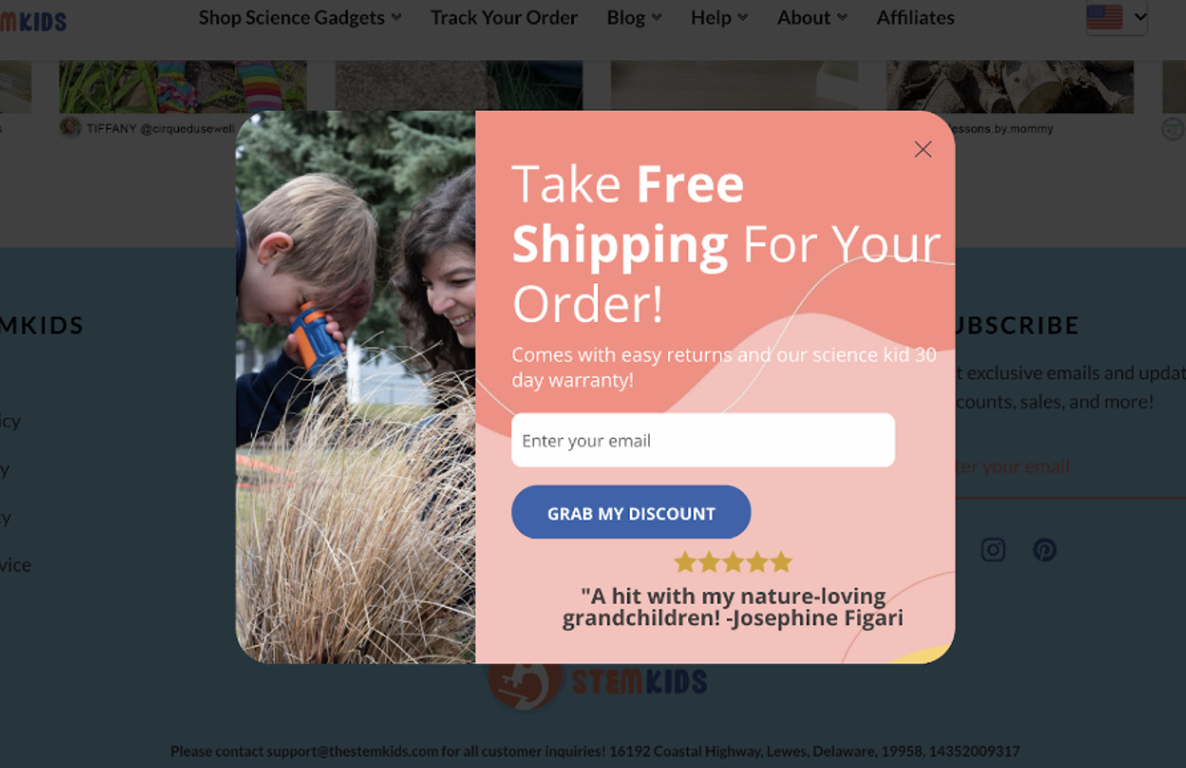Open Track Your Order page
This screenshot has width=1186, height=768.
click(504, 17)
